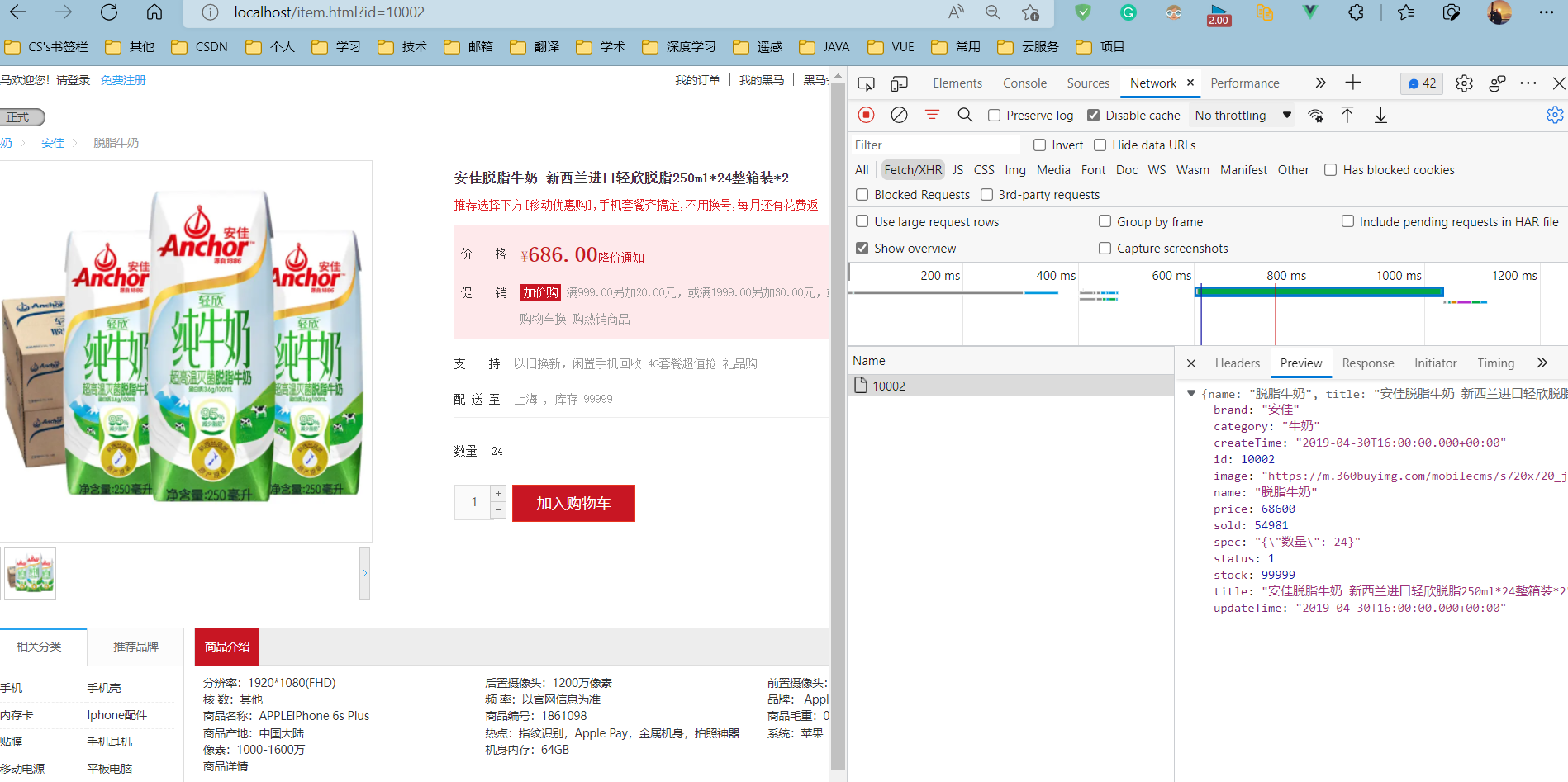This screenshot has height=782, width=1568.
Task: Switch to the Console tab
Action: click(1024, 83)
